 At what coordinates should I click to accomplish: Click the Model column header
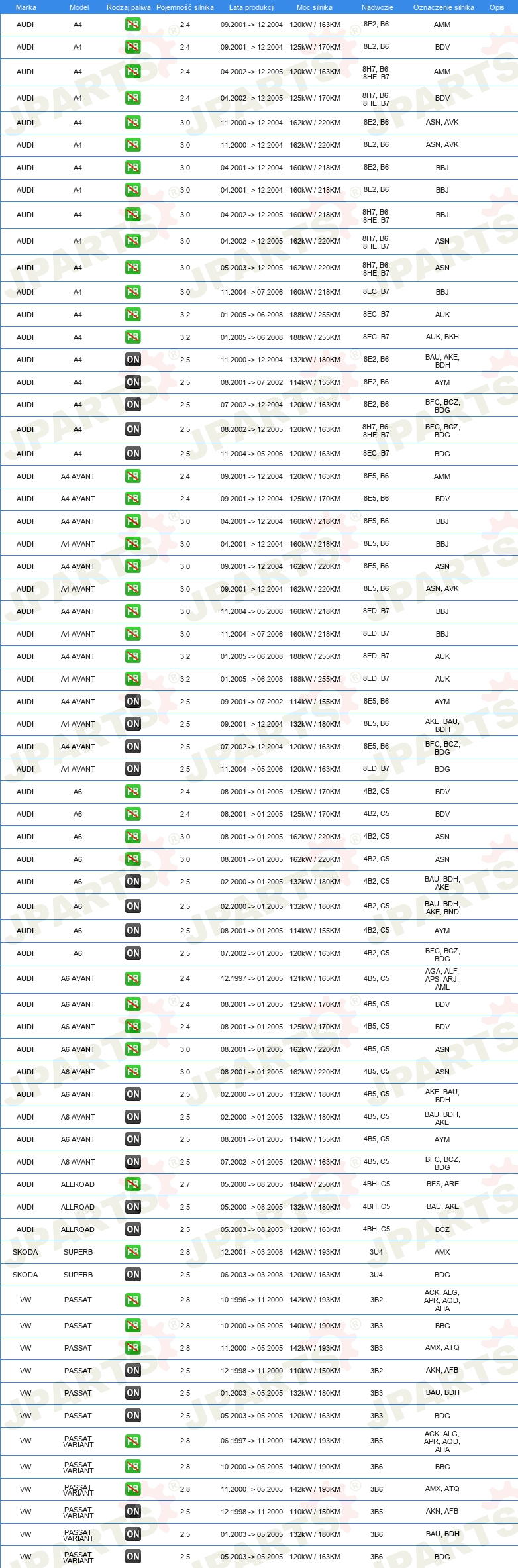(79, 7)
